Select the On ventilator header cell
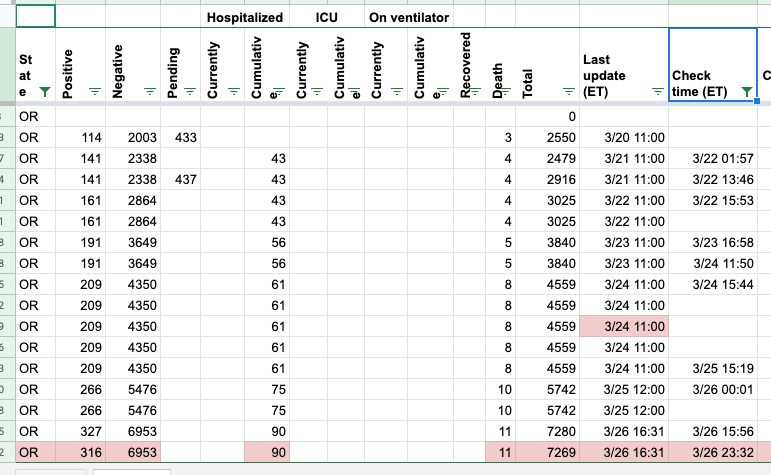This screenshot has height=475, width=771. [409, 18]
